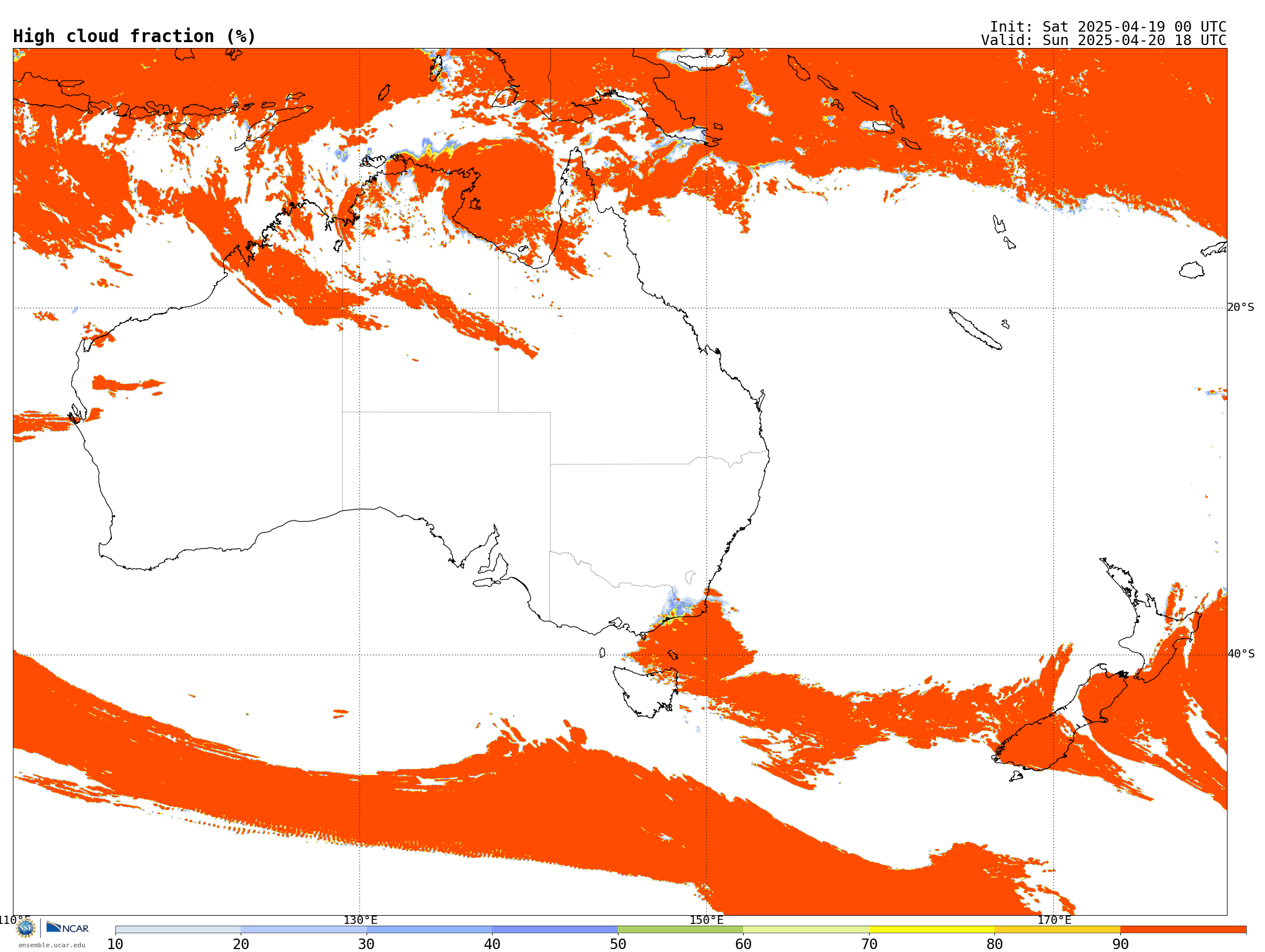Click the colorbar tick label 70

[x=869, y=944]
